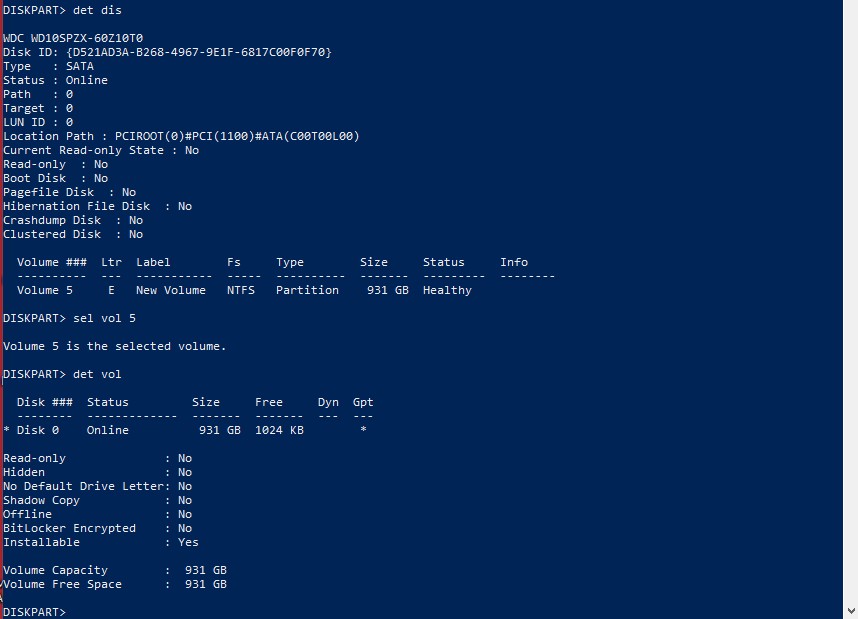
Task: Click the Healthy status in the volume row
Action: pos(447,290)
